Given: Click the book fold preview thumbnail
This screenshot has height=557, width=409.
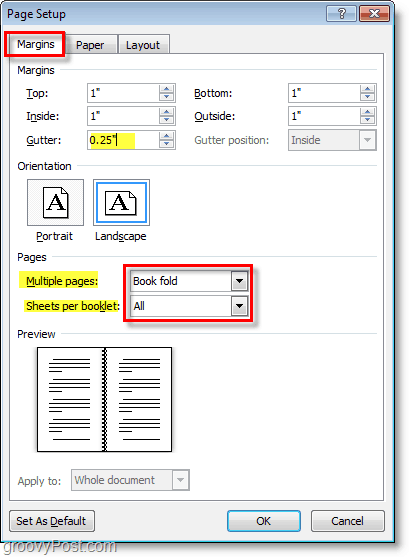Looking at the screenshot, I should [x=104, y=399].
